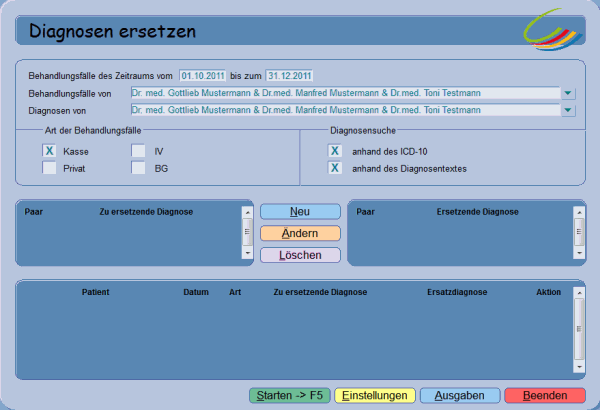Click 'Zu ersetzende Diagnose' header in left list
This screenshot has width=600, height=410.
(x=146, y=212)
